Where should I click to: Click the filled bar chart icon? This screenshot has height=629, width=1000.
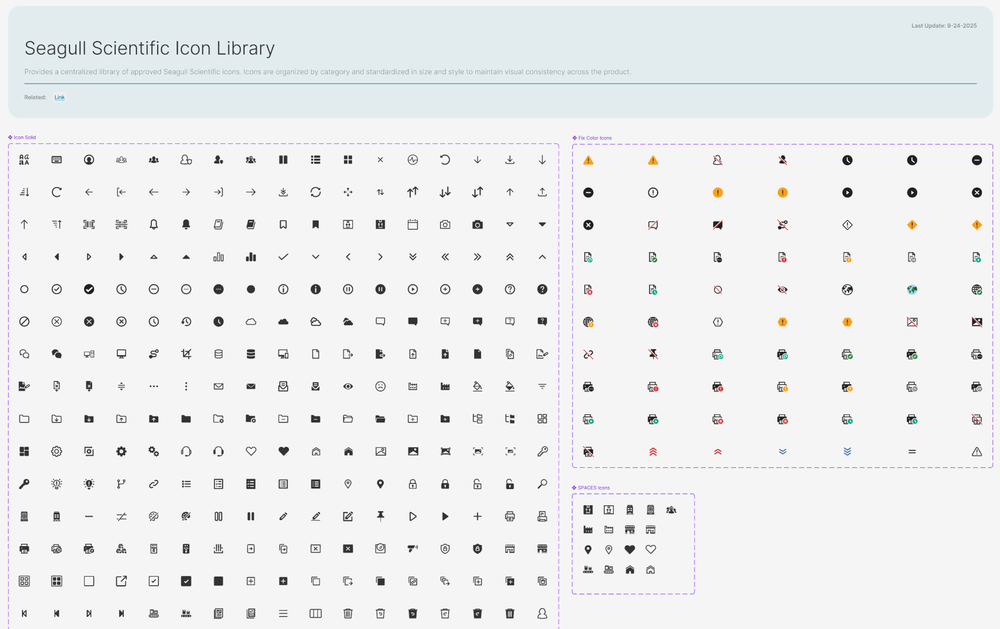pos(251,257)
